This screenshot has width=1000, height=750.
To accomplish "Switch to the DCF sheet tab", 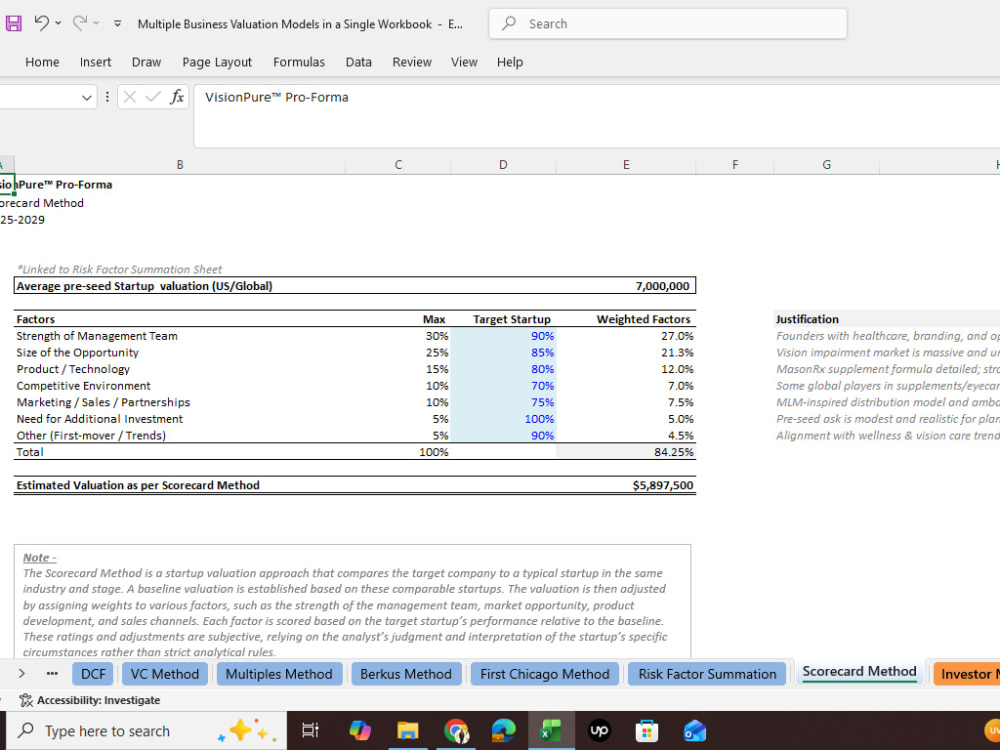I will [93, 674].
